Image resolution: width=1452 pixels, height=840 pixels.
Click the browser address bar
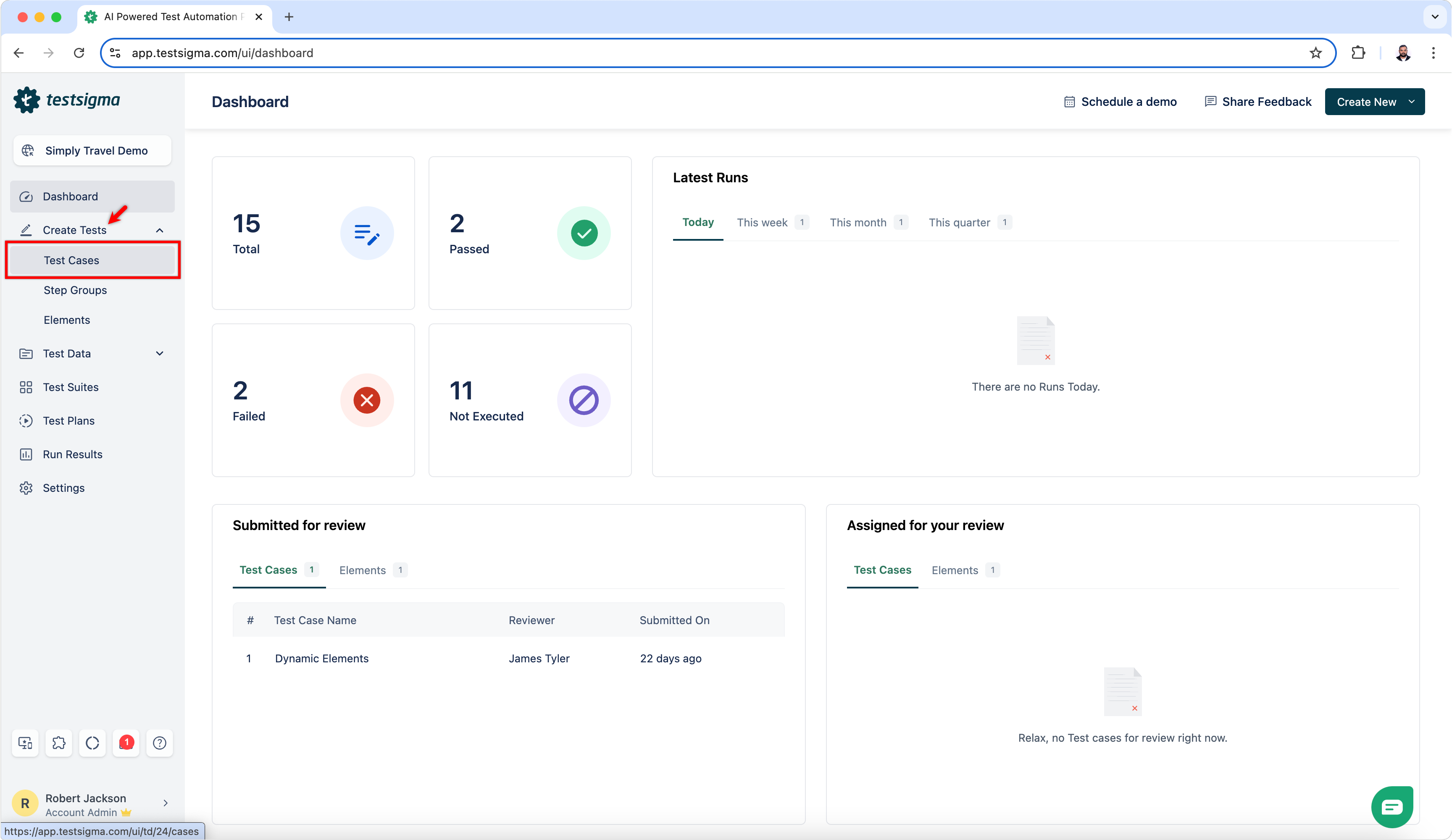(x=692, y=53)
